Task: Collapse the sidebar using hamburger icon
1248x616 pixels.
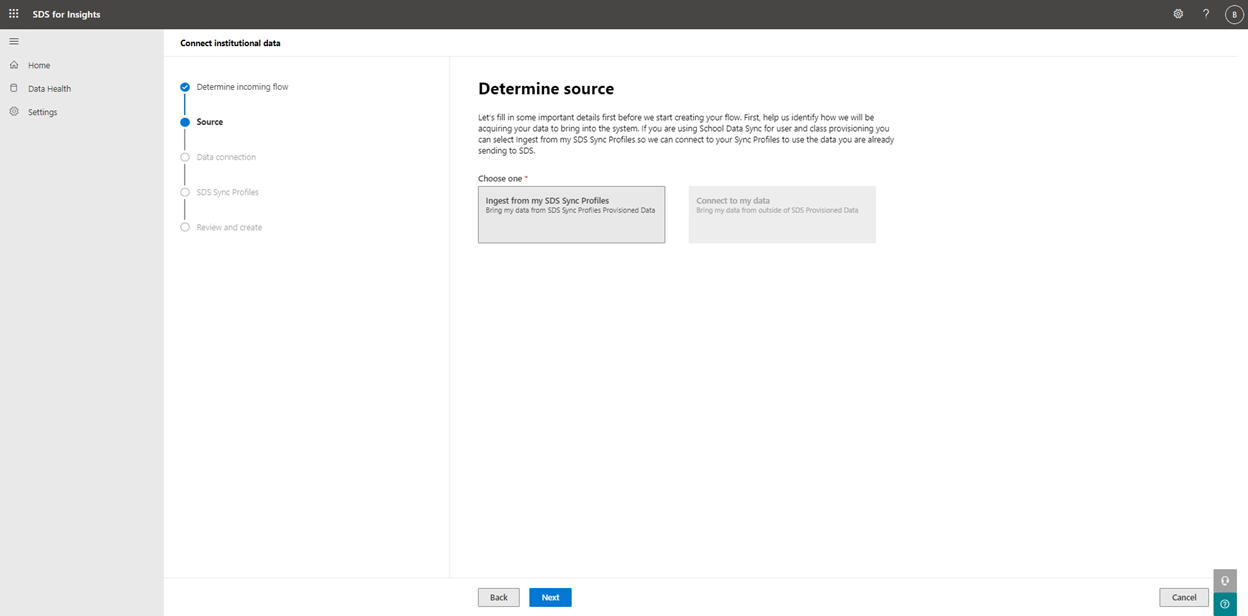Action: (14, 41)
